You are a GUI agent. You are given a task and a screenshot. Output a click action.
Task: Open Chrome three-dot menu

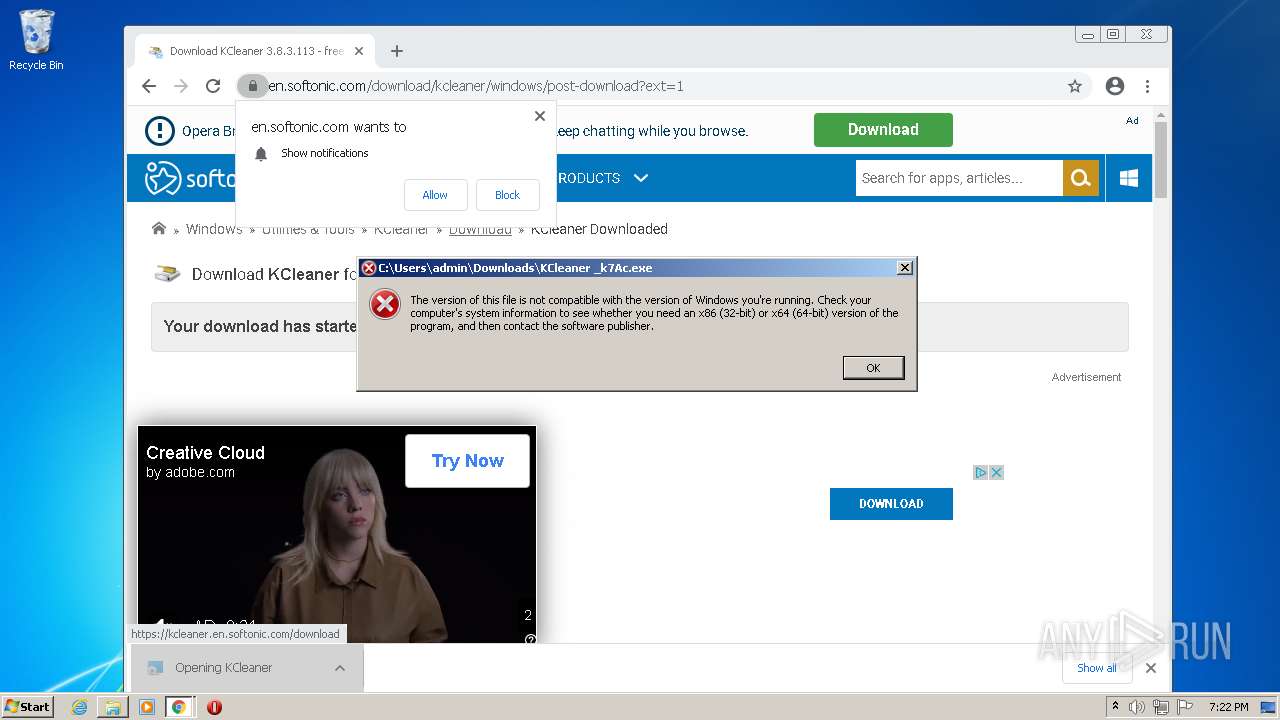click(1148, 86)
